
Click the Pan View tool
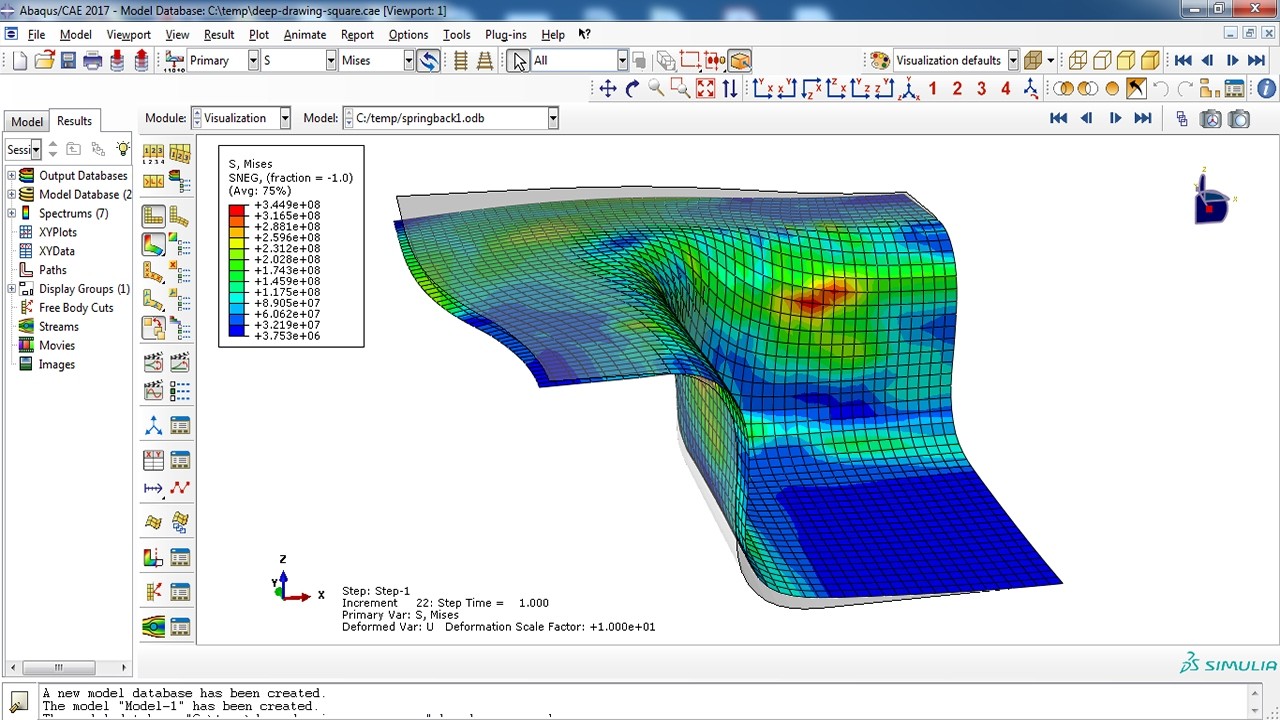coord(607,89)
